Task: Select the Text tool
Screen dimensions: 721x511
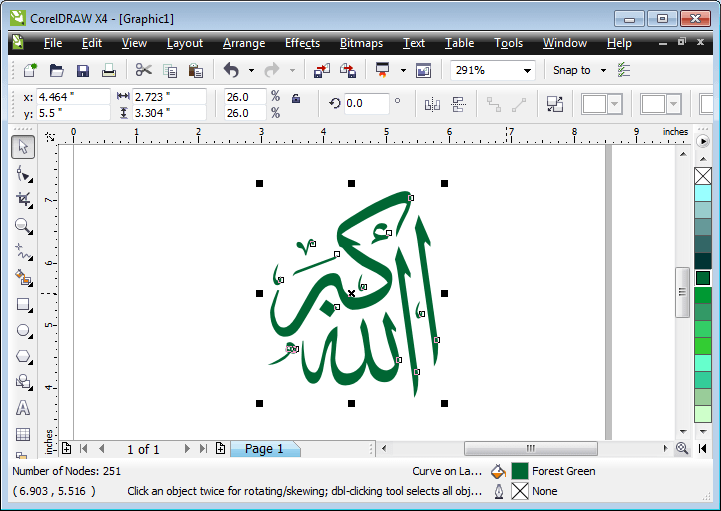Action: pyautogui.click(x=23, y=408)
